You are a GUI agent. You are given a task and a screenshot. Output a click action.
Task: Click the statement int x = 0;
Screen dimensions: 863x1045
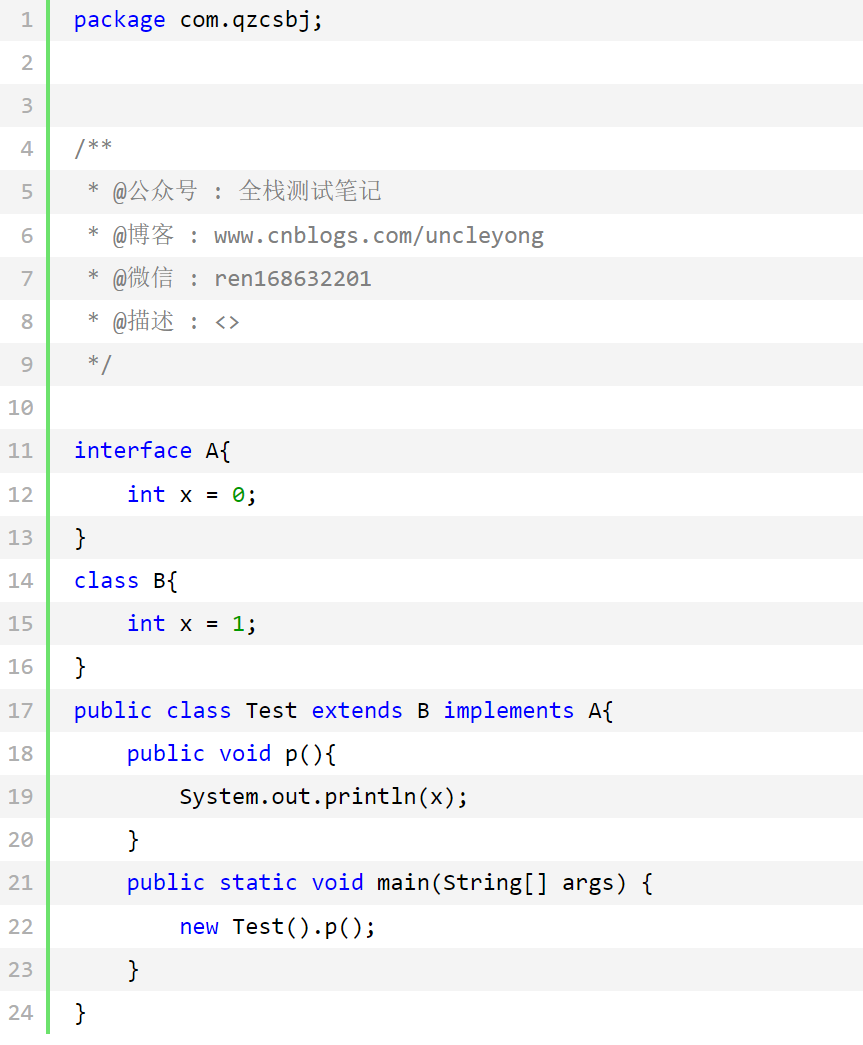192,495
